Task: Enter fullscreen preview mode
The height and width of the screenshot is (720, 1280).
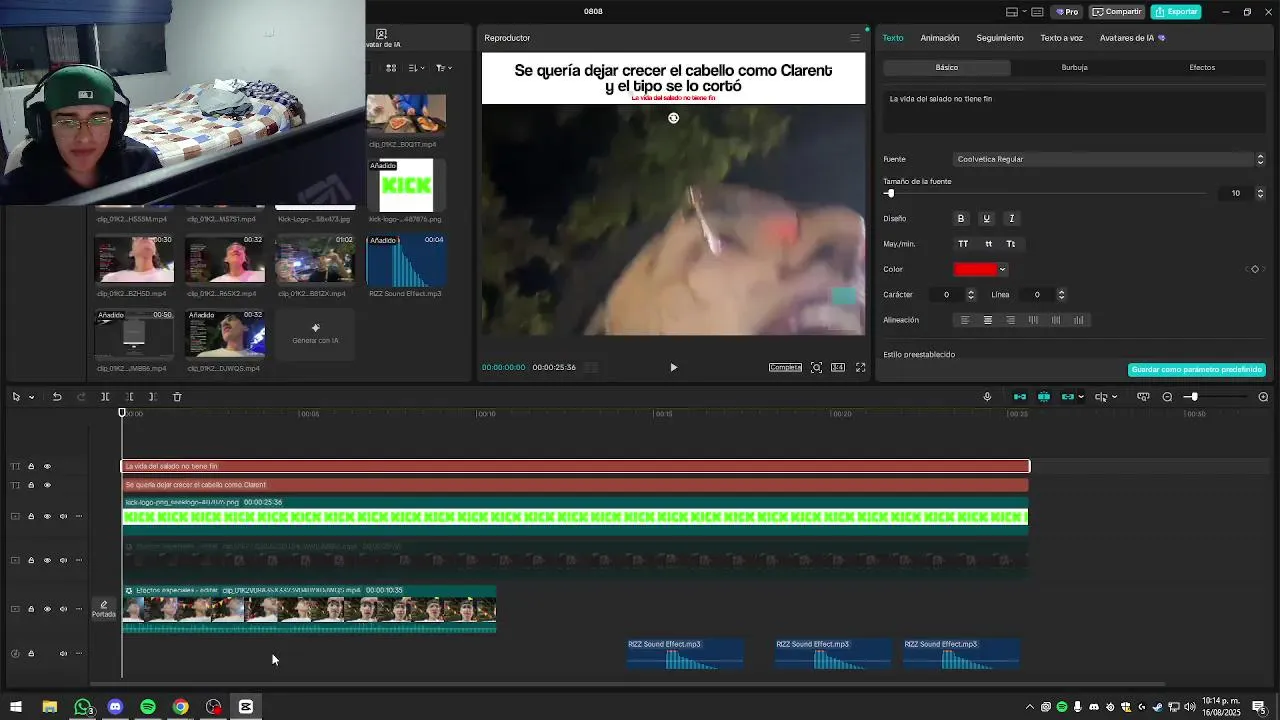Action: click(860, 367)
